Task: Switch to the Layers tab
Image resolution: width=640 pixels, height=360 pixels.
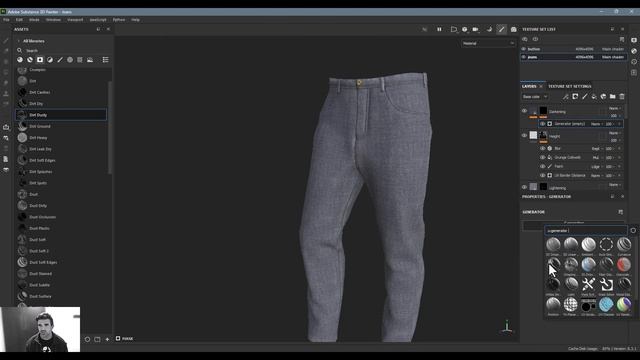Action: pyautogui.click(x=529, y=87)
